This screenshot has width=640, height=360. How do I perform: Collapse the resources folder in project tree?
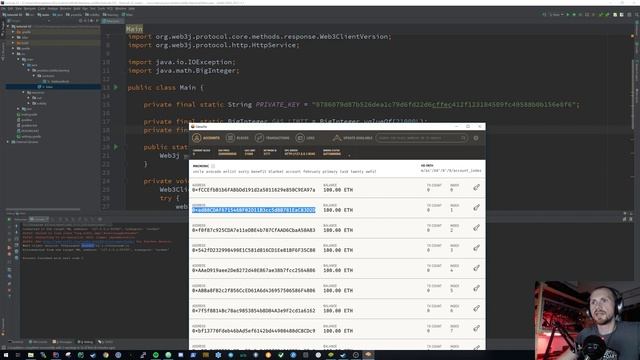[x=24, y=92]
